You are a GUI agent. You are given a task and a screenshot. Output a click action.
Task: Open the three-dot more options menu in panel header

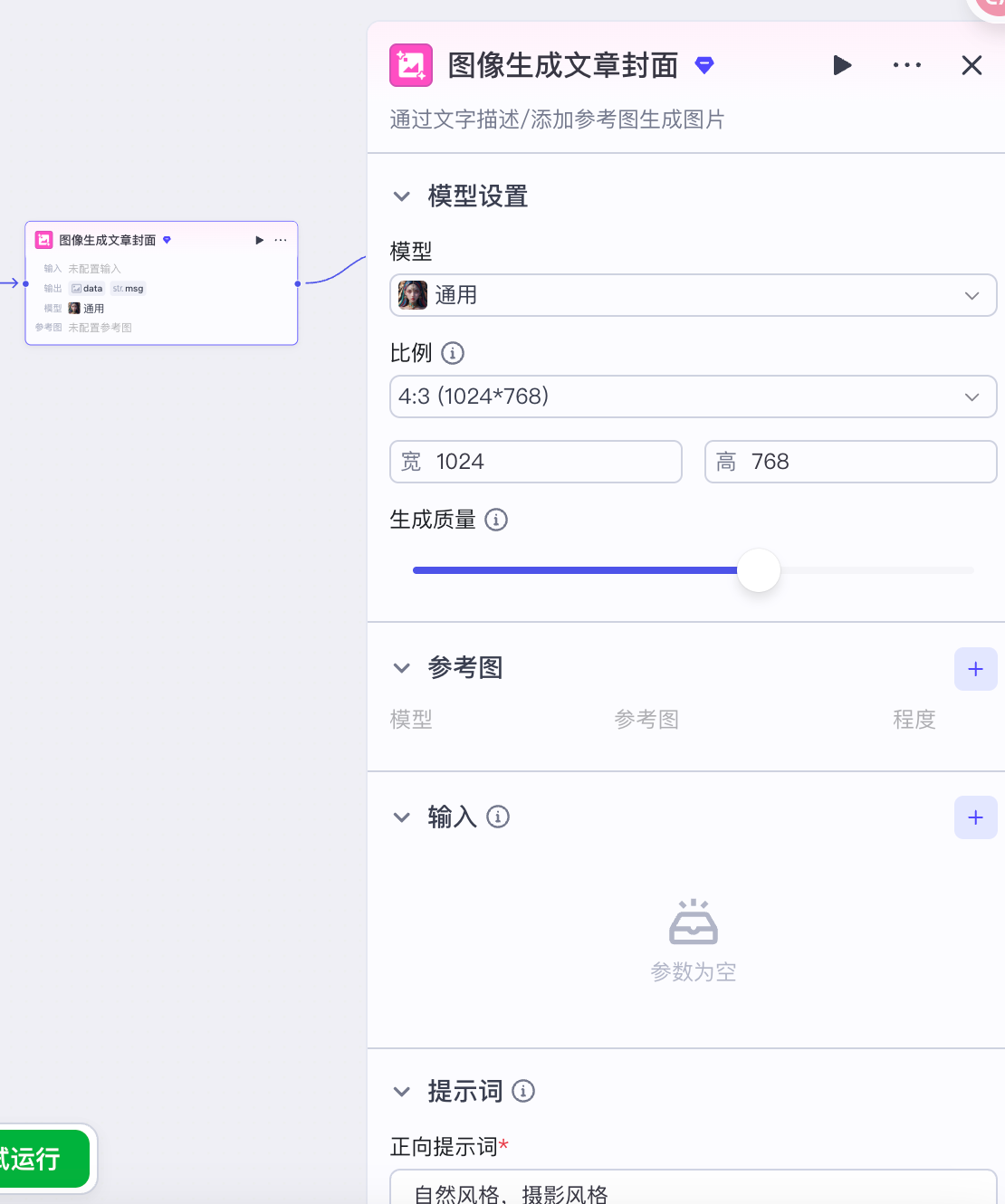pos(906,65)
